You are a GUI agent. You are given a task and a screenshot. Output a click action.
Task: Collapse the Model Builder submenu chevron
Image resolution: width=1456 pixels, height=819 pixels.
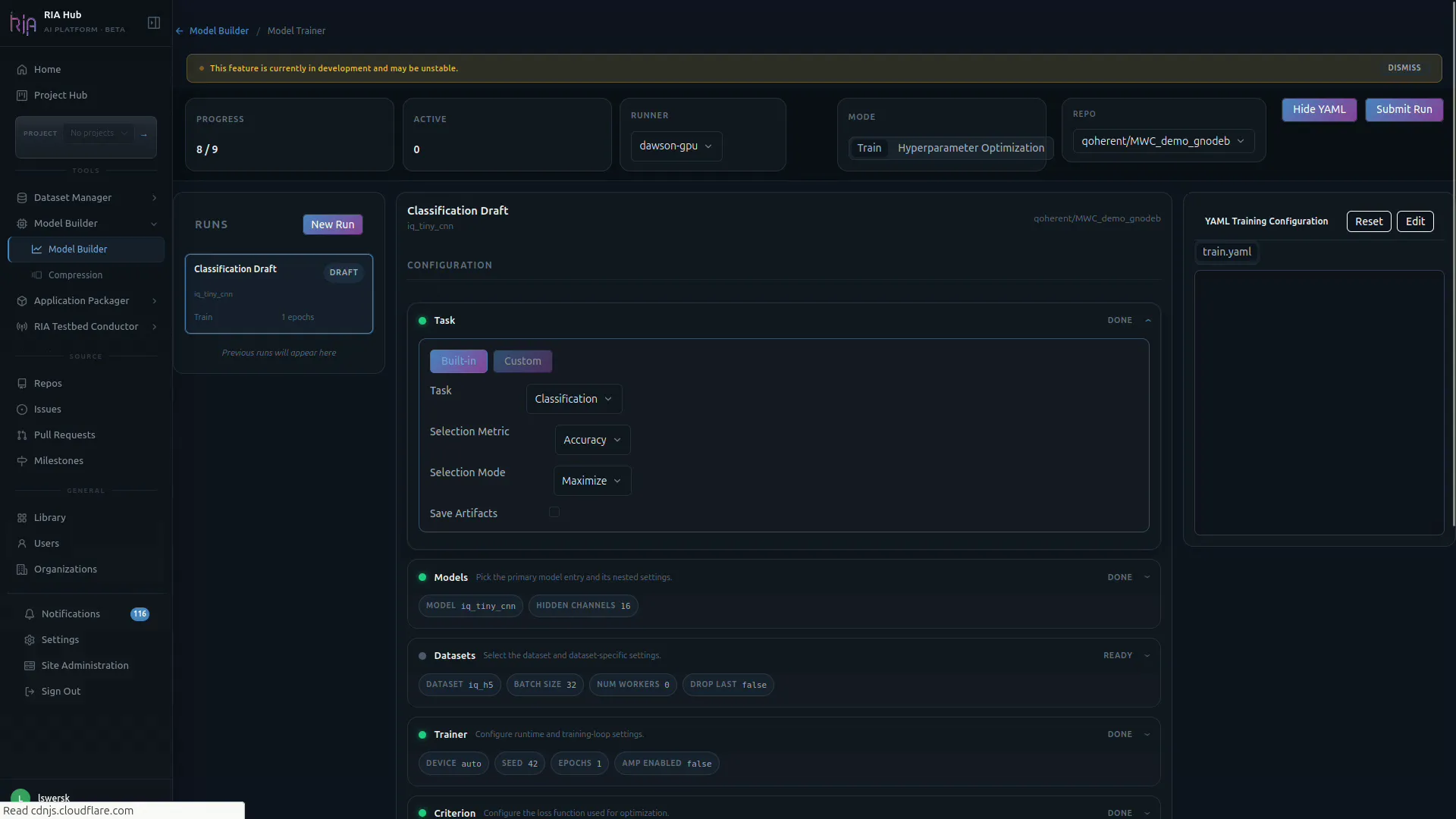(154, 224)
